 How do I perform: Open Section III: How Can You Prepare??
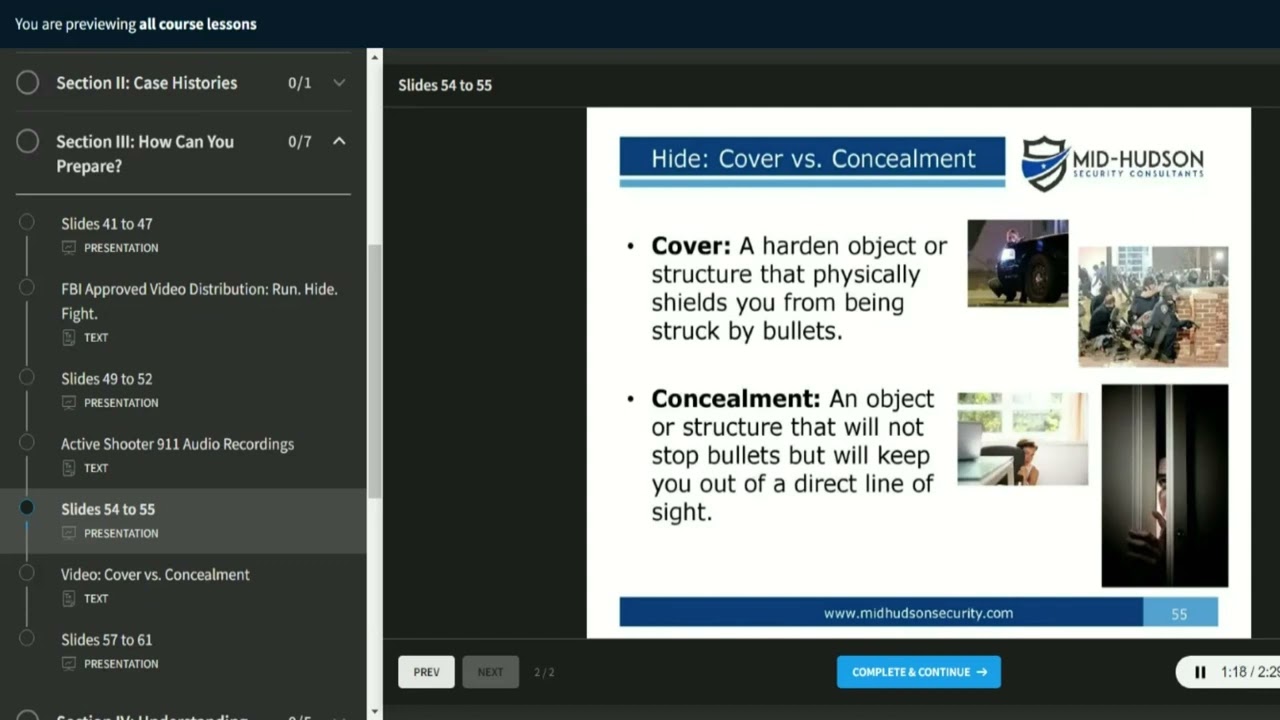pyautogui.click(x=145, y=153)
